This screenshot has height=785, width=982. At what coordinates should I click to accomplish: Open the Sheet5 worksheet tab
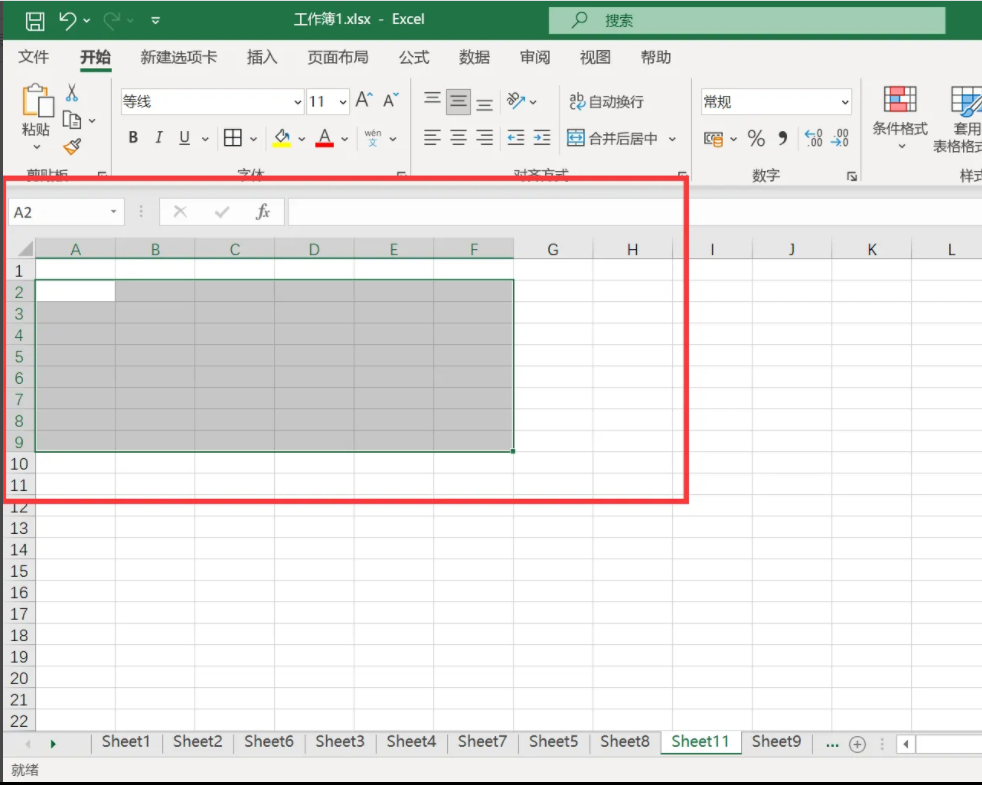tap(553, 741)
